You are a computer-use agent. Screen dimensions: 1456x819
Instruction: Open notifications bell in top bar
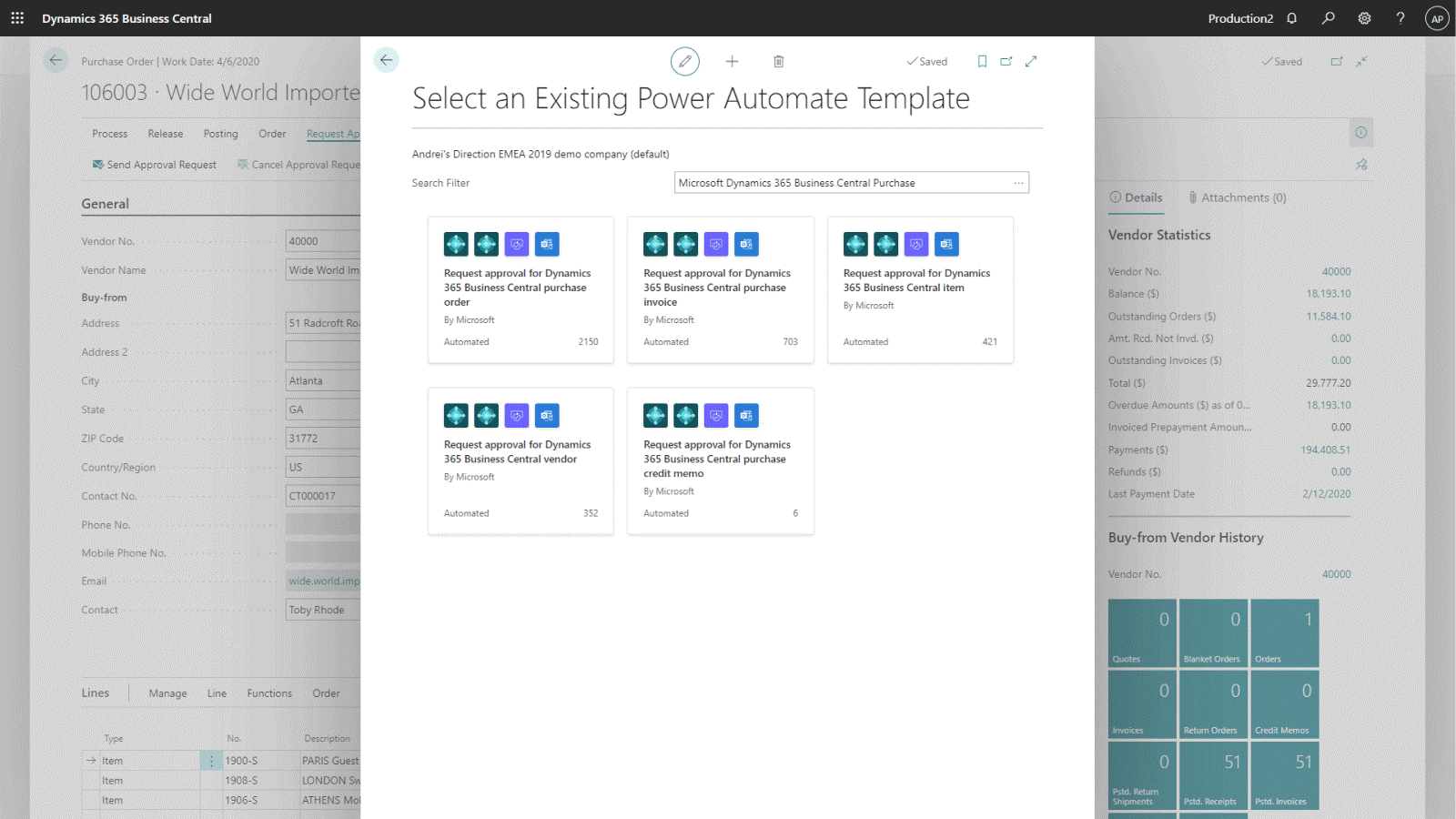tap(1291, 18)
